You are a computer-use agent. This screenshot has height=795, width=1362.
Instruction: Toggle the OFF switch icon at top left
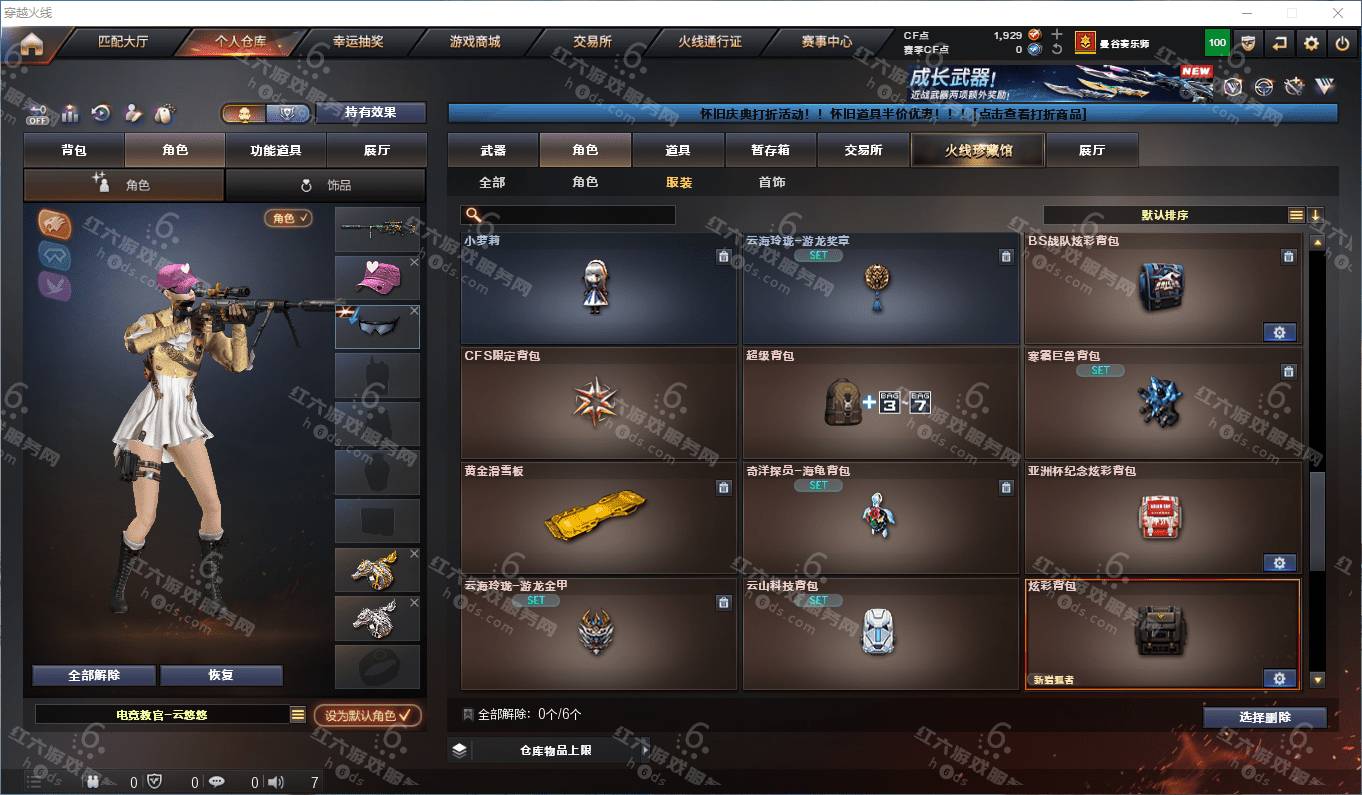[37, 114]
